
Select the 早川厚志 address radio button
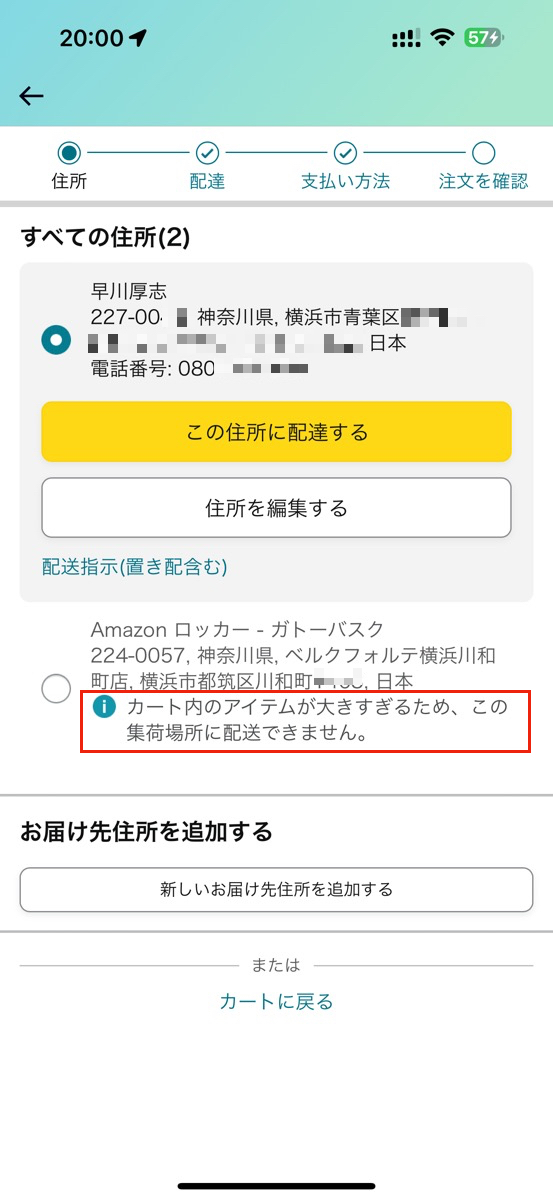[56, 340]
